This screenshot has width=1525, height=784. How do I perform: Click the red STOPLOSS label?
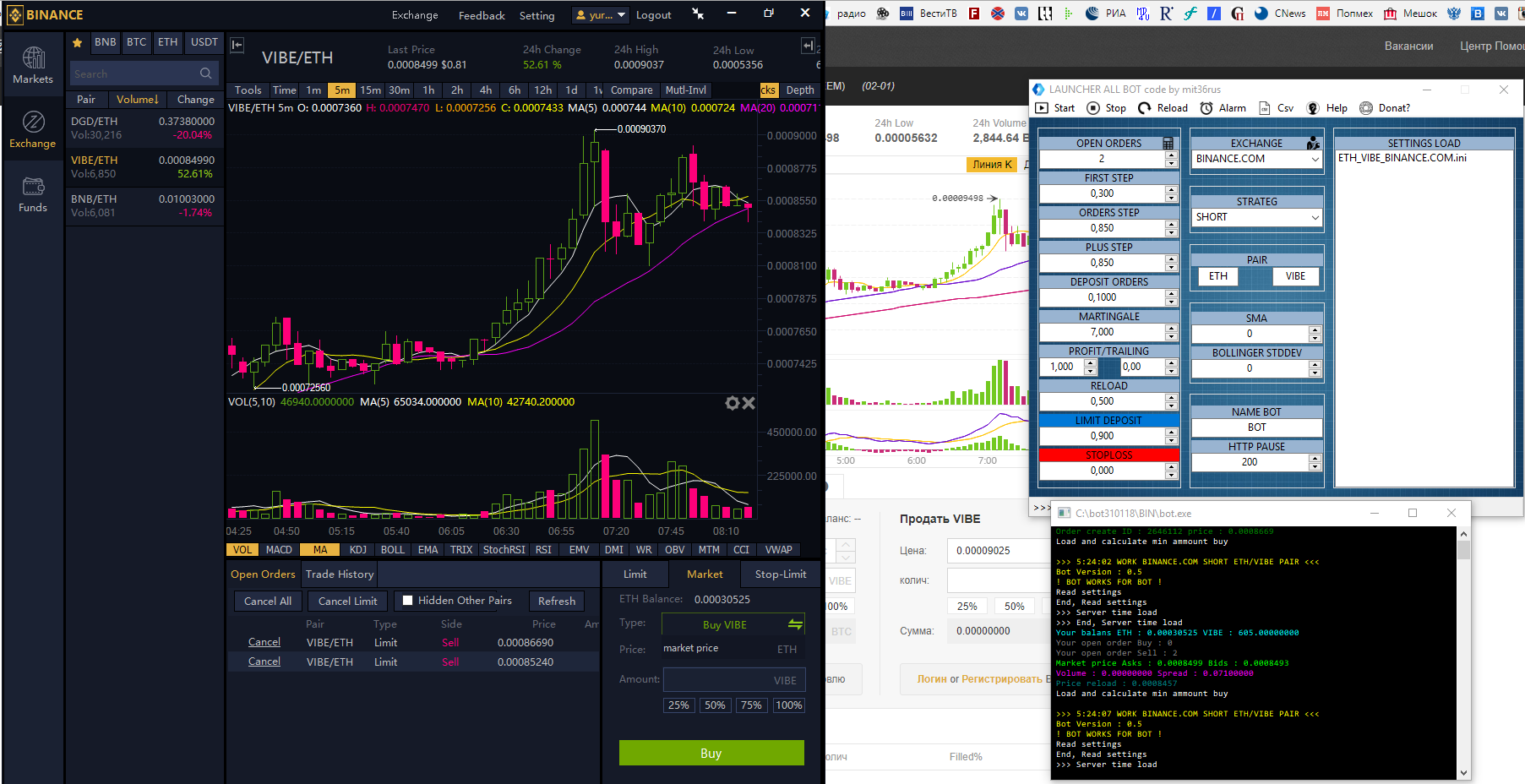(x=1108, y=455)
